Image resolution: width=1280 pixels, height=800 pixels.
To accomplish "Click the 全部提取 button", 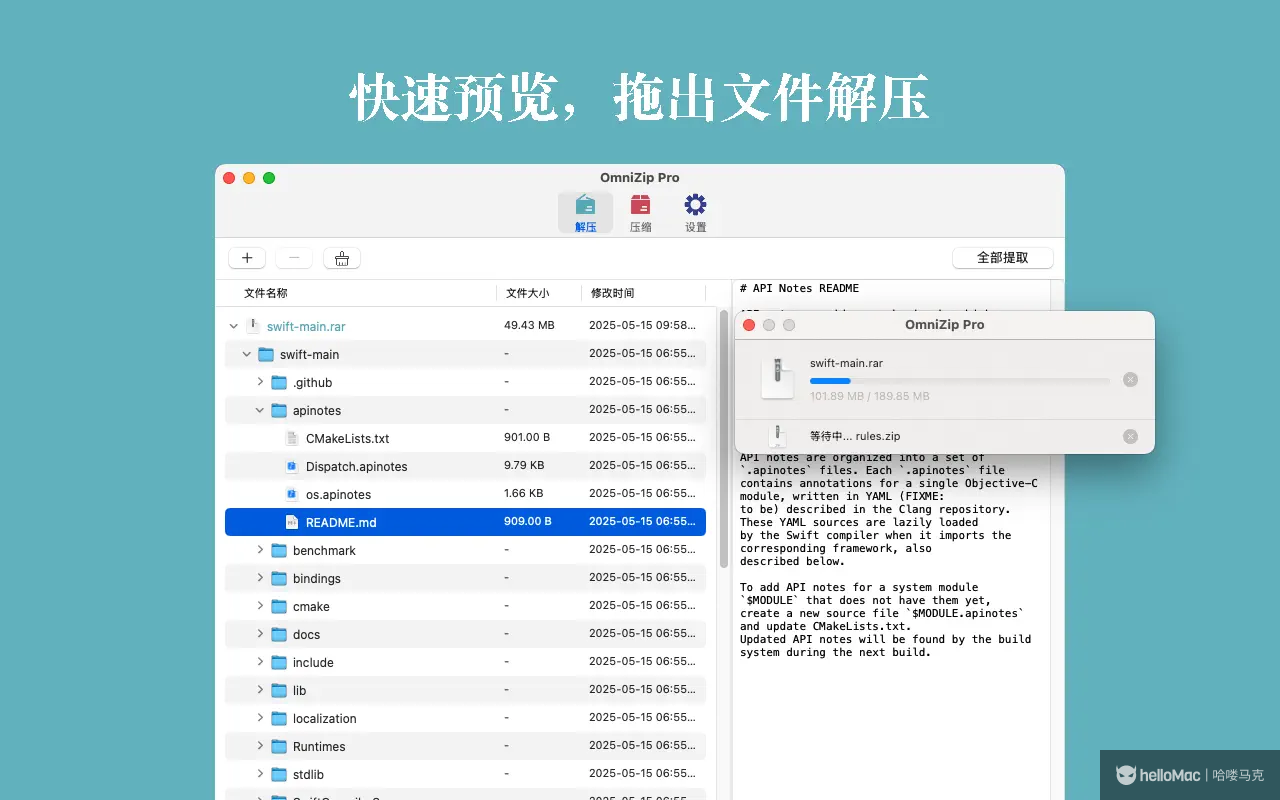I will click(x=1003, y=257).
